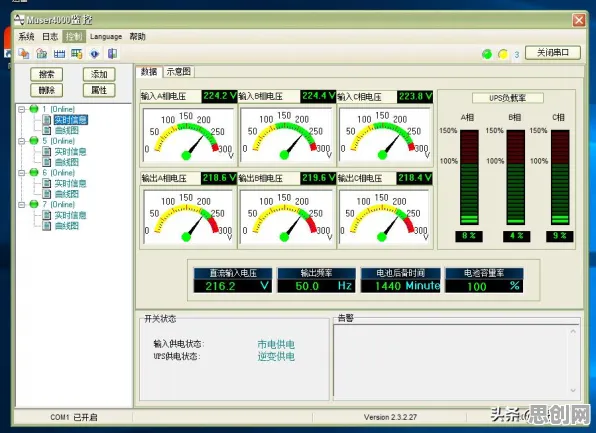
Task: Switch to the 示意图 tab
Action: pyautogui.click(x=179, y=71)
